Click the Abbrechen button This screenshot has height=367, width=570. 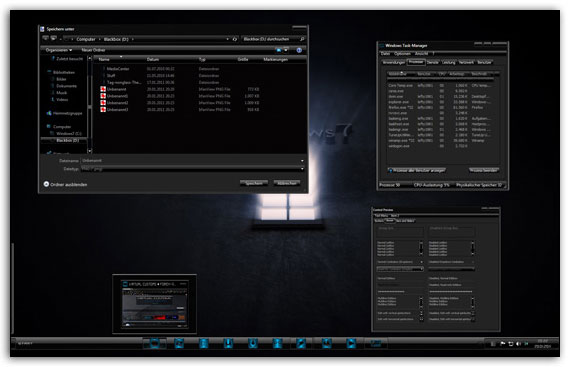pos(287,183)
